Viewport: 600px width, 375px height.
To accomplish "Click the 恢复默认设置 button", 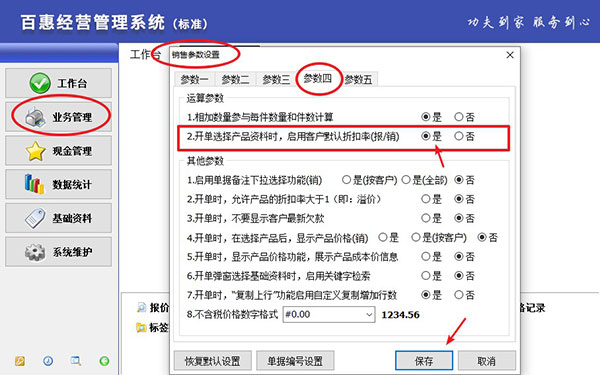I will pos(212,360).
